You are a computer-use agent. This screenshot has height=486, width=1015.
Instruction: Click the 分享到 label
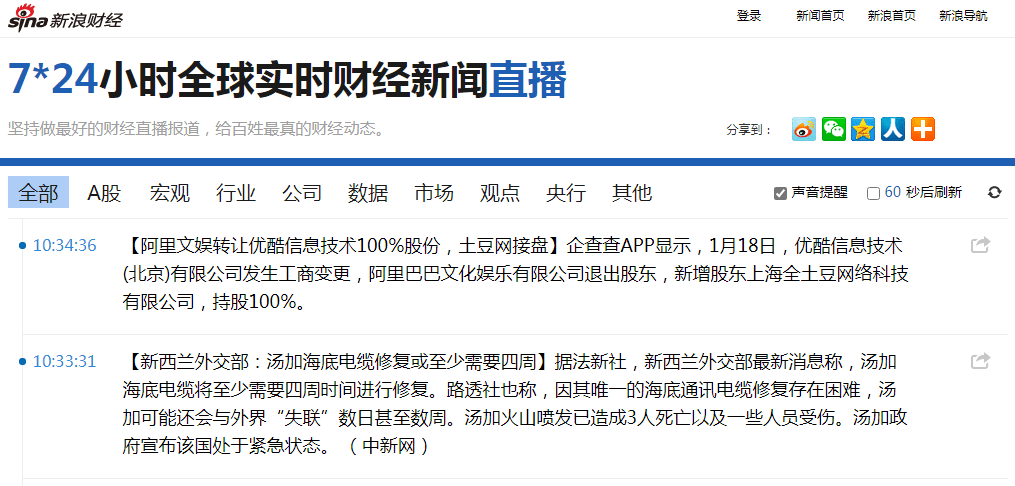749,130
